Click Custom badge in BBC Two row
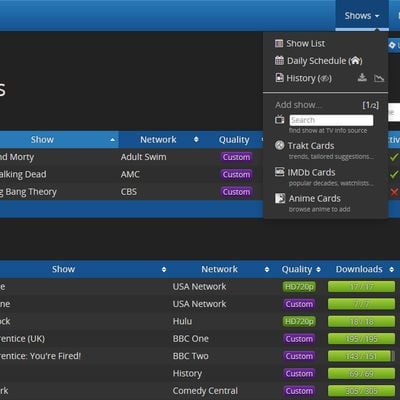Viewport: 400px width, 400px height. click(x=299, y=356)
